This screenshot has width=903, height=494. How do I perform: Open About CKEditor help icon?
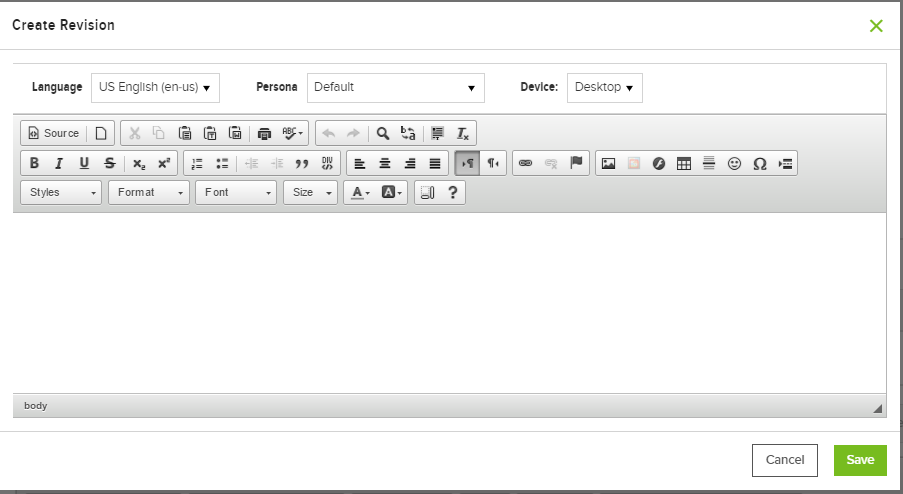click(453, 192)
